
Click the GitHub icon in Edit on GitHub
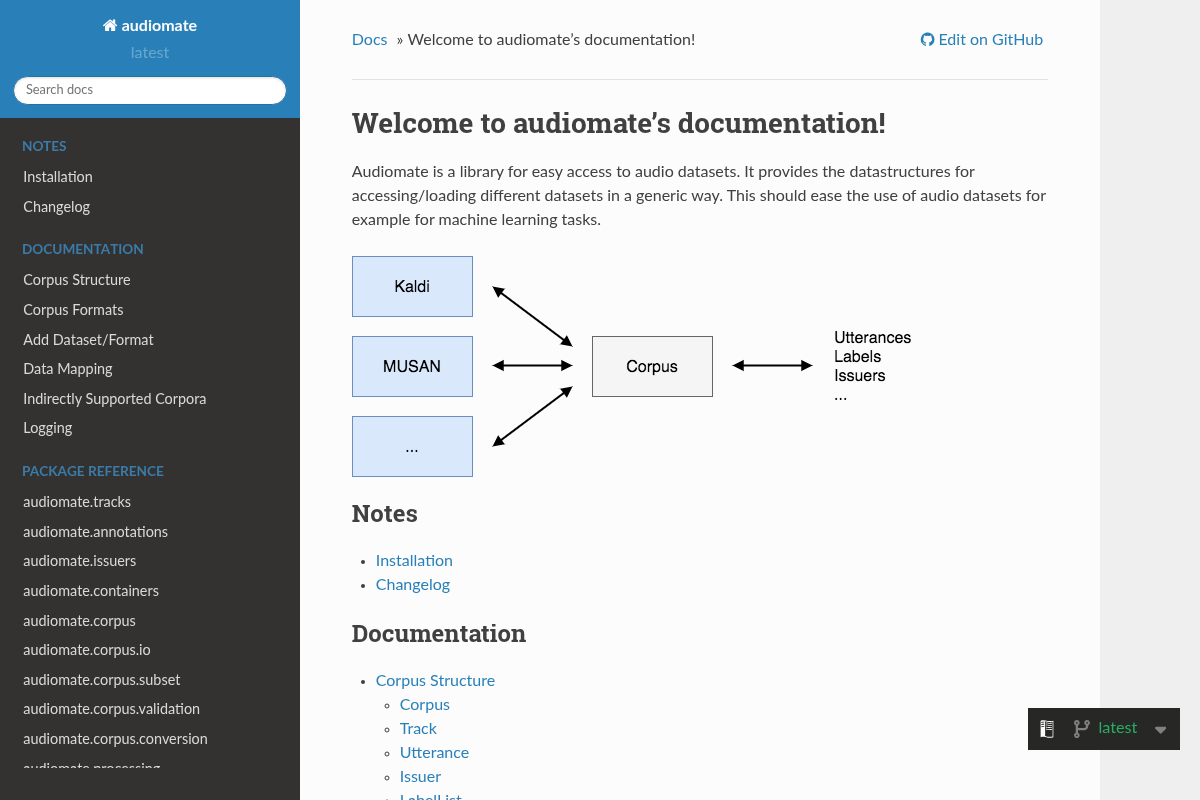pos(927,40)
